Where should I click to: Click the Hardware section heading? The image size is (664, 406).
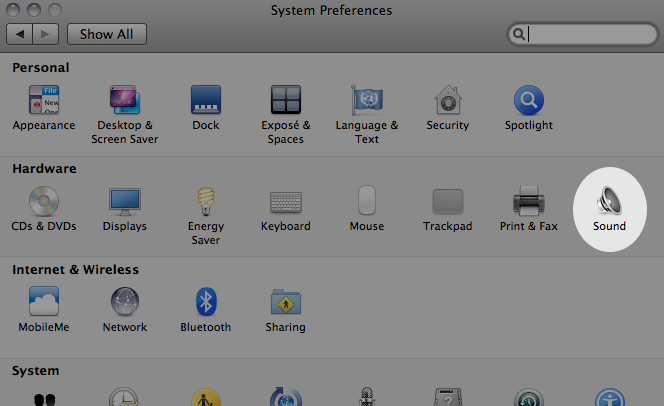[44, 168]
